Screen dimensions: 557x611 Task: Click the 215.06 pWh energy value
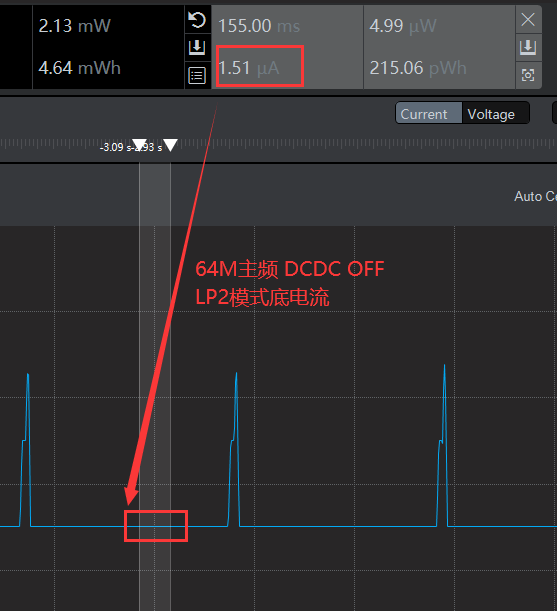pos(418,68)
